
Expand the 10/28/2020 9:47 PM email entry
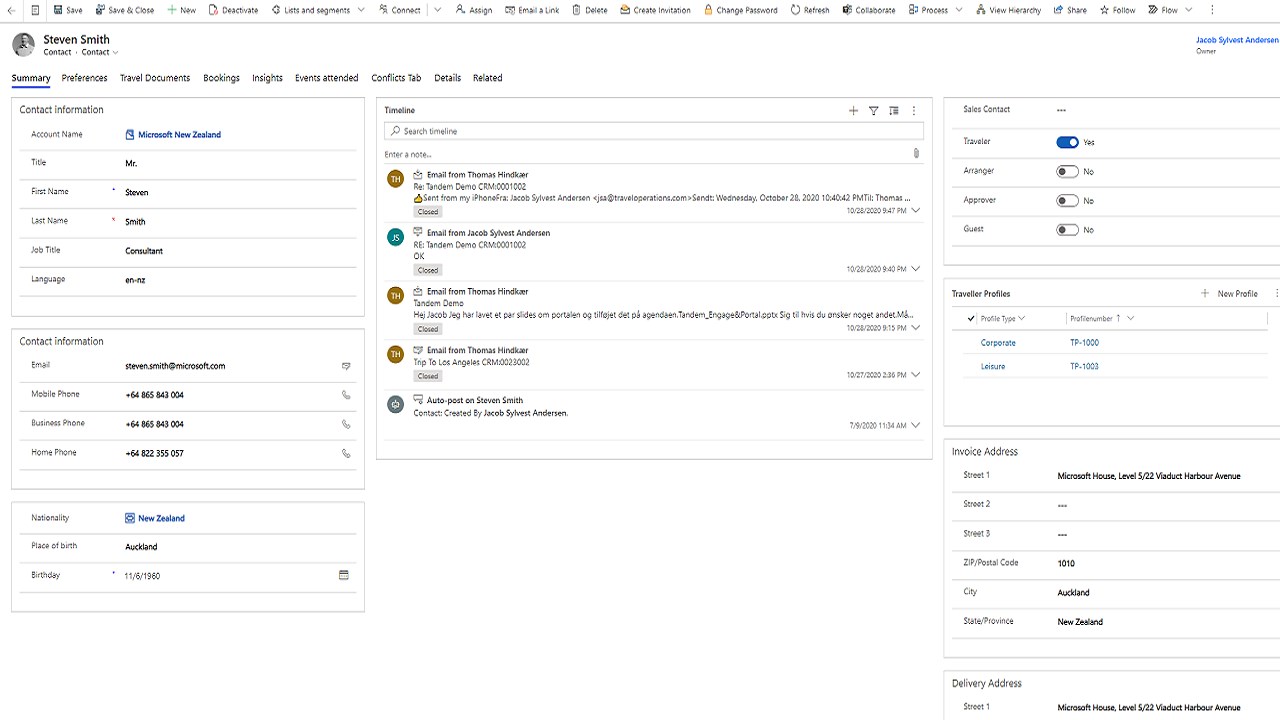tap(915, 211)
